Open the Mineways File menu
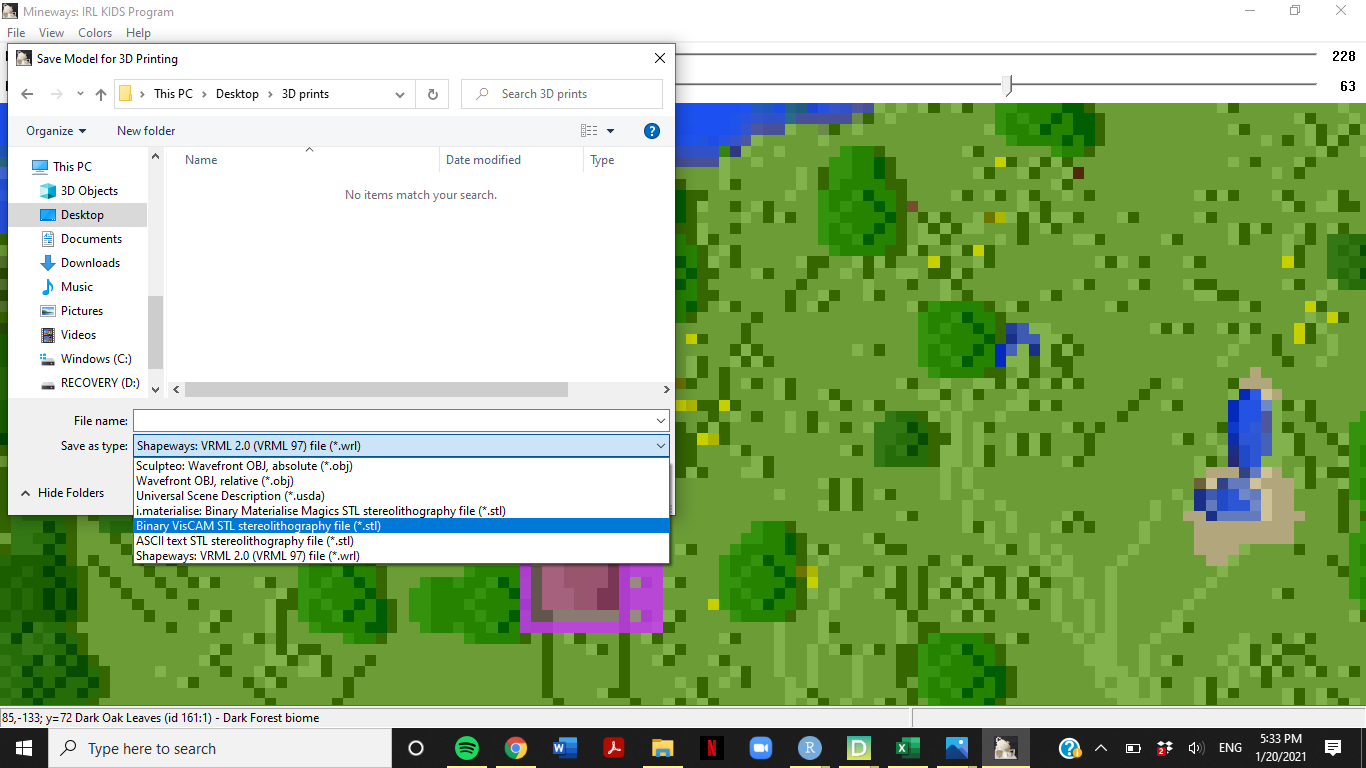 (x=16, y=33)
